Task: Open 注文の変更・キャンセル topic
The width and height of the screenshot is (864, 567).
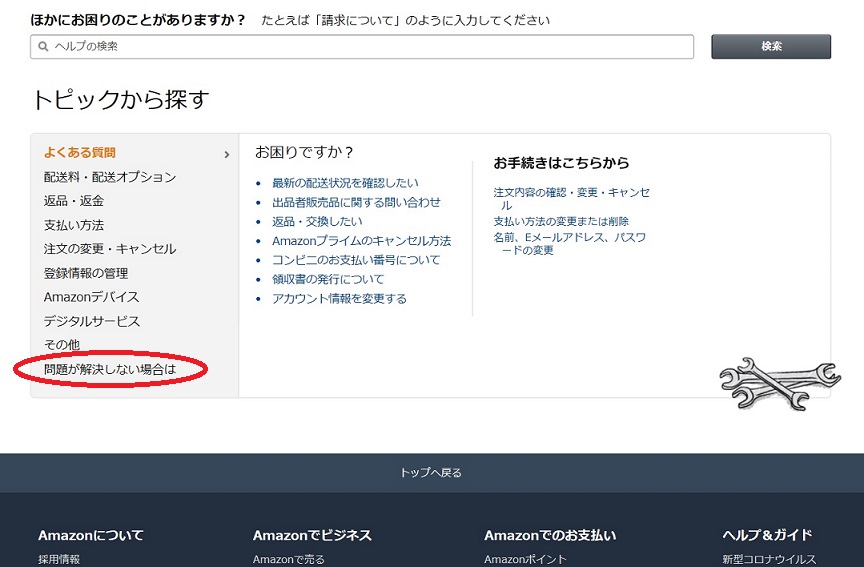Action: pyautogui.click(x=110, y=249)
